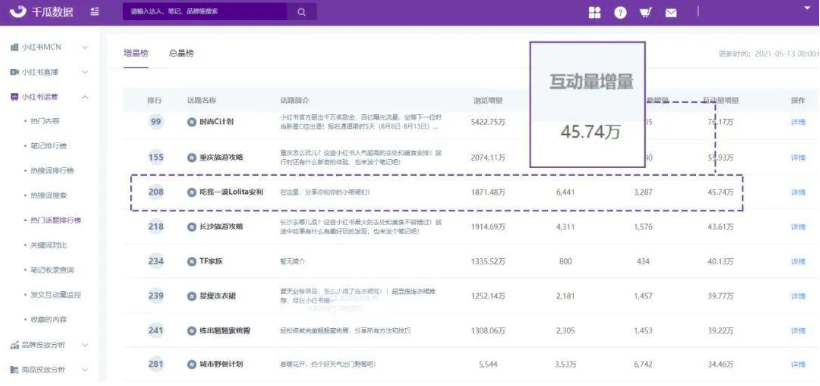The image size is (820, 386).
Task: Open the shopping cart icon
Action: (645, 13)
